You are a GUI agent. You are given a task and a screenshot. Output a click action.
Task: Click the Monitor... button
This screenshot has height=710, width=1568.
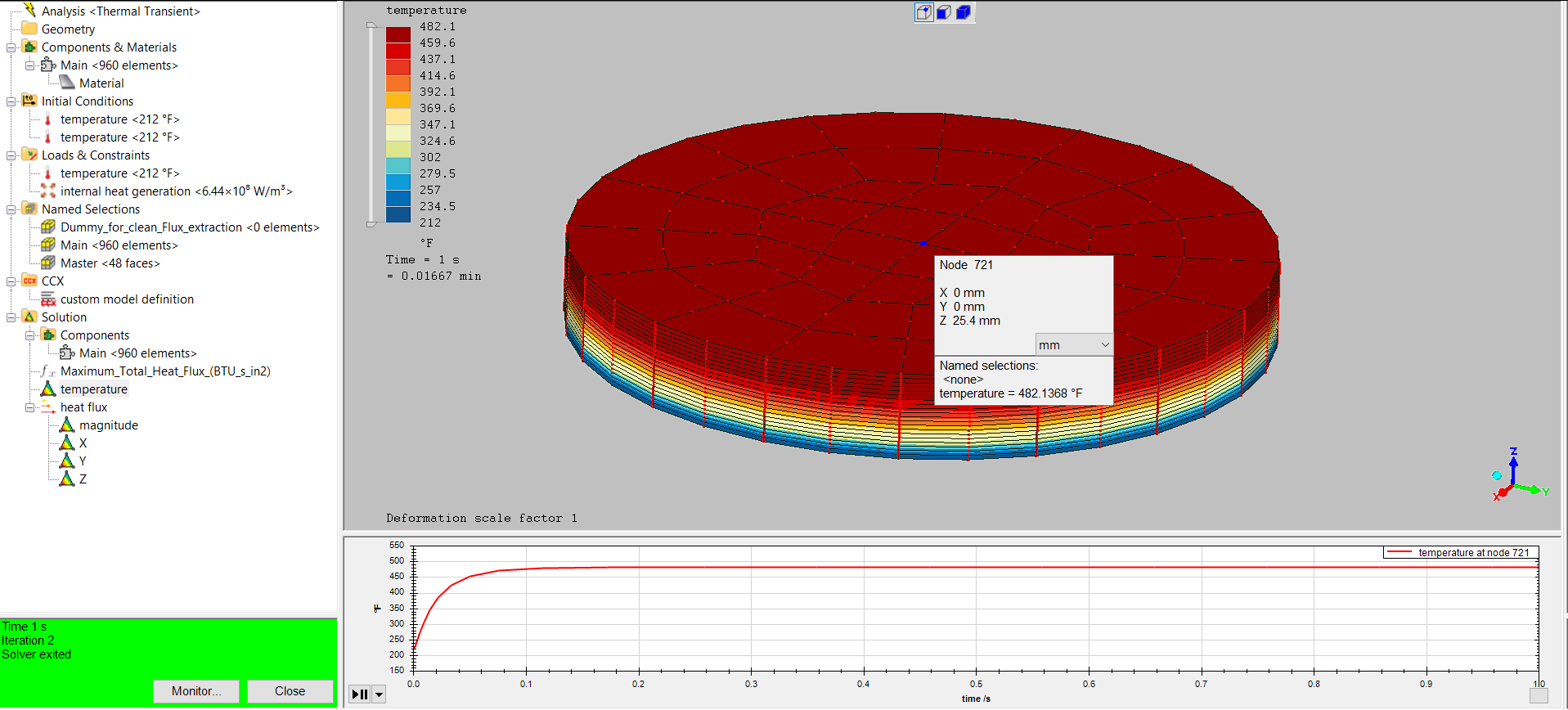coord(196,691)
